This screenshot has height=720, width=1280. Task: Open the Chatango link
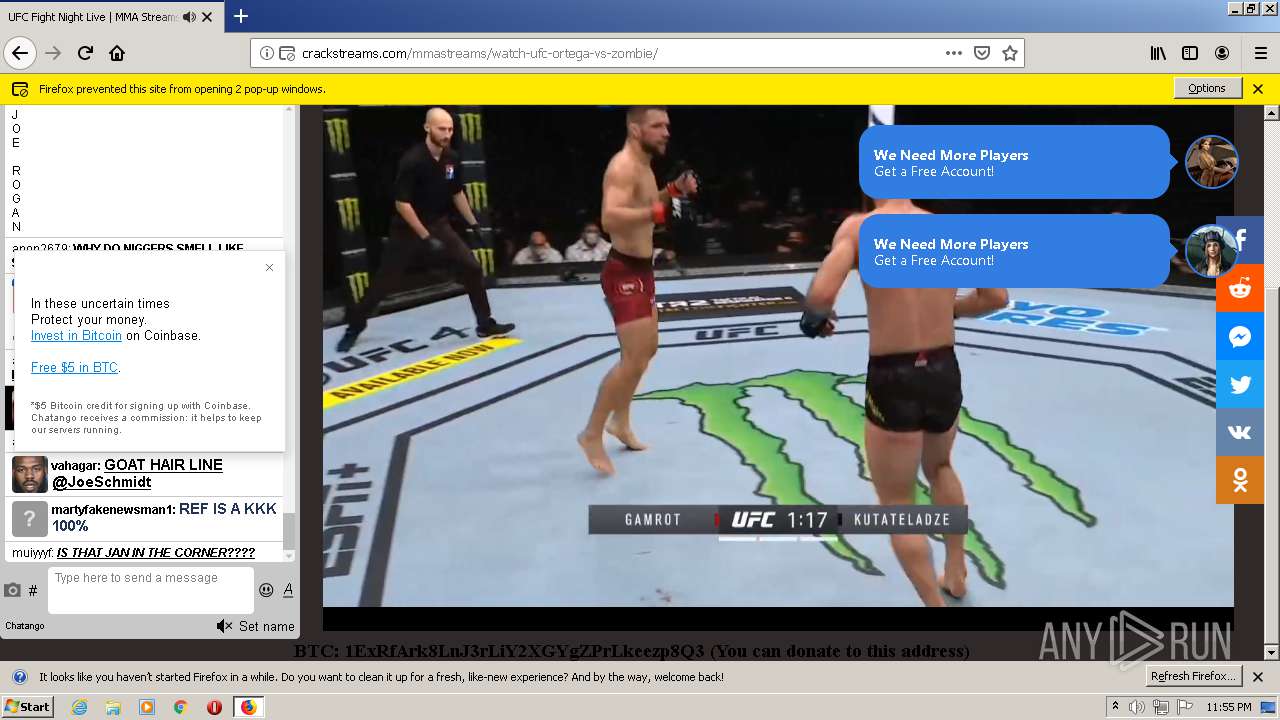point(25,626)
